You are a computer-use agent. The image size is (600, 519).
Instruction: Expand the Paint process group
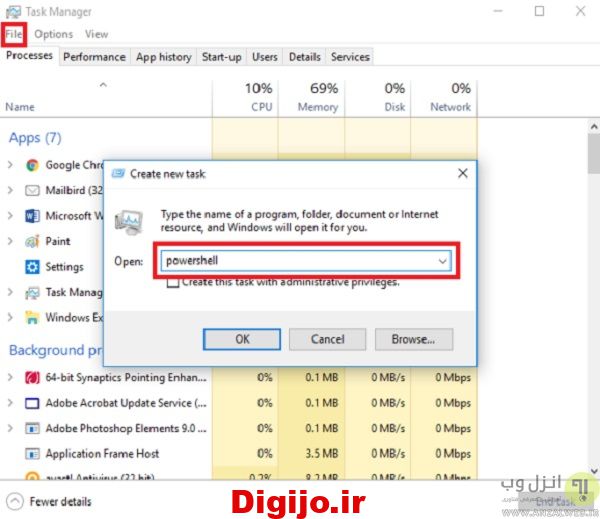tap(10, 241)
